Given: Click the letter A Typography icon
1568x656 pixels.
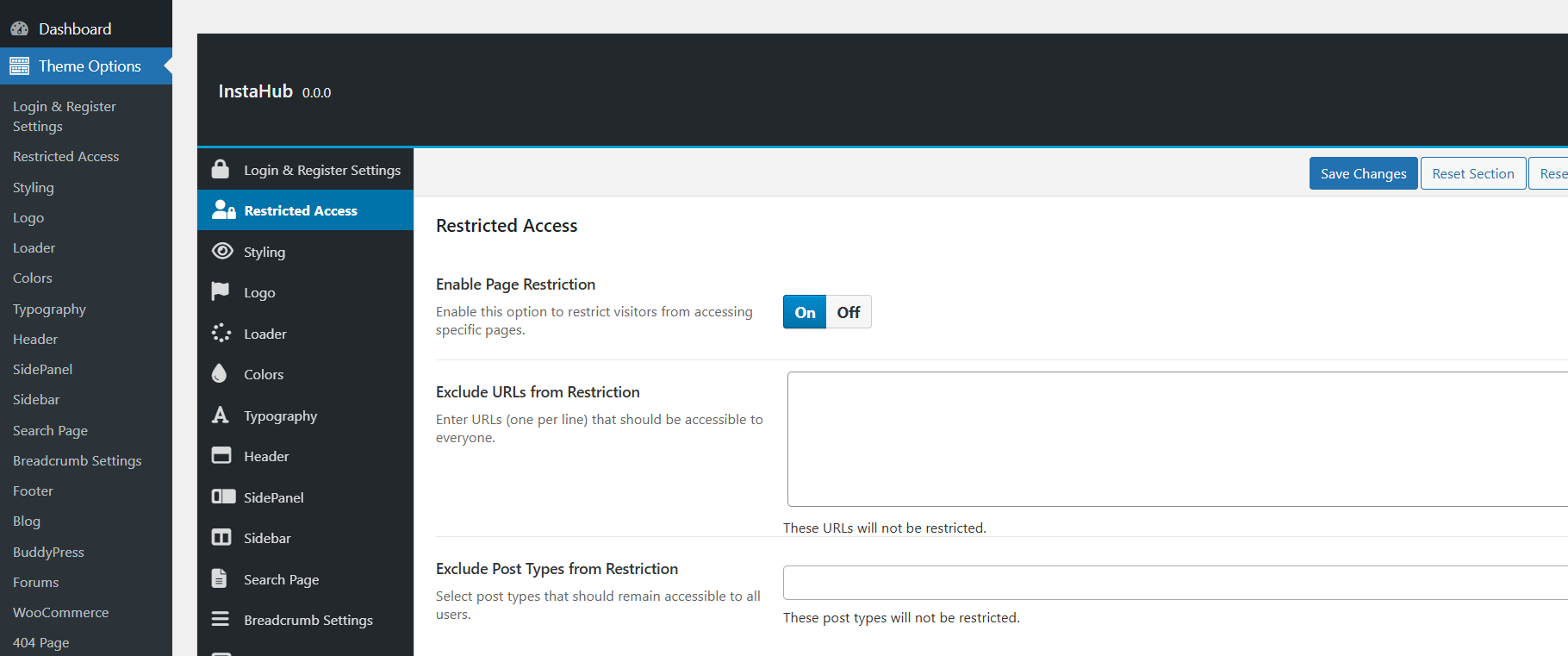Looking at the screenshot, I should [x=221, y=415].
